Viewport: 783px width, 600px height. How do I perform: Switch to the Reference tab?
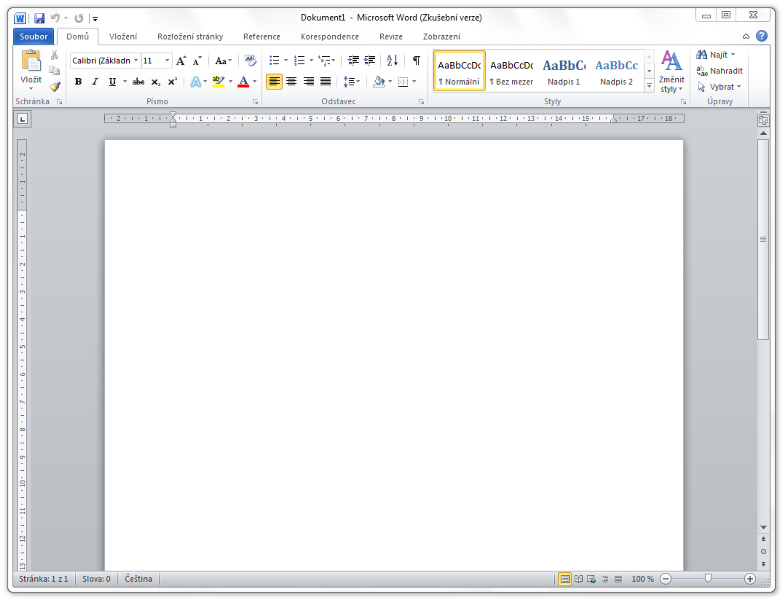[x=262, y=36]
